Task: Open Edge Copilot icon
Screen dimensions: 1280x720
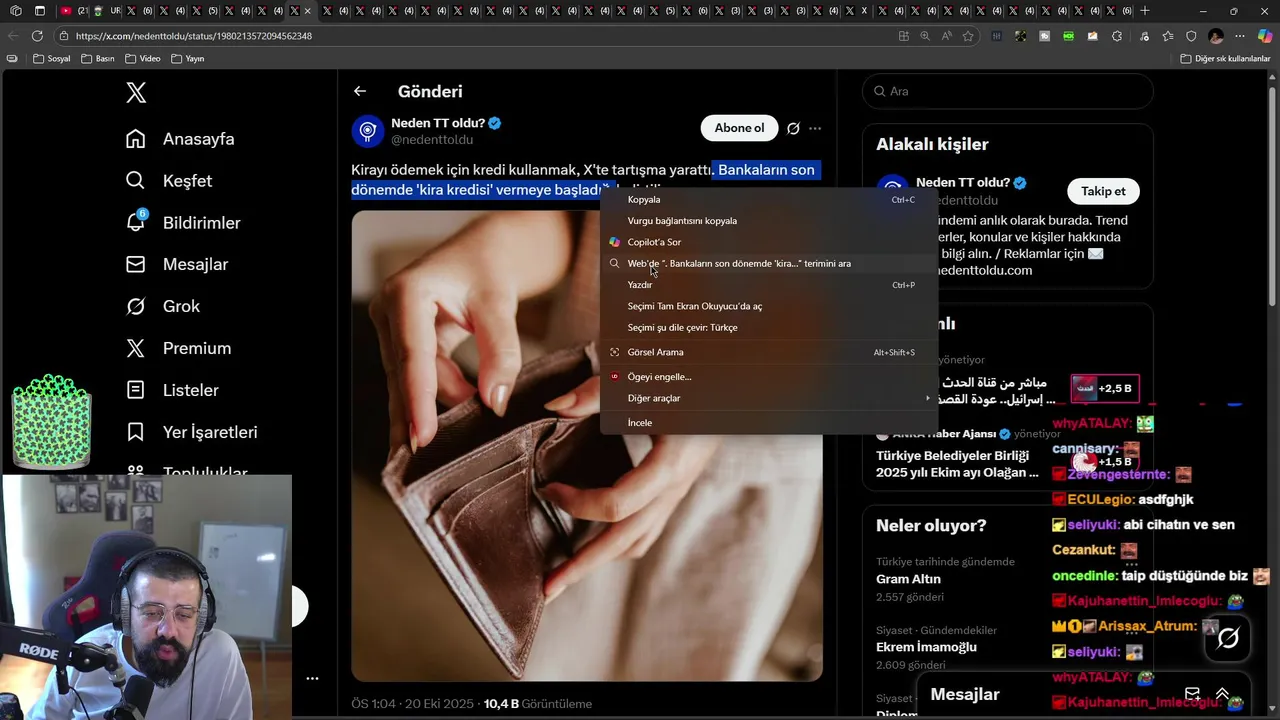Action: [x=1264, y=36]
